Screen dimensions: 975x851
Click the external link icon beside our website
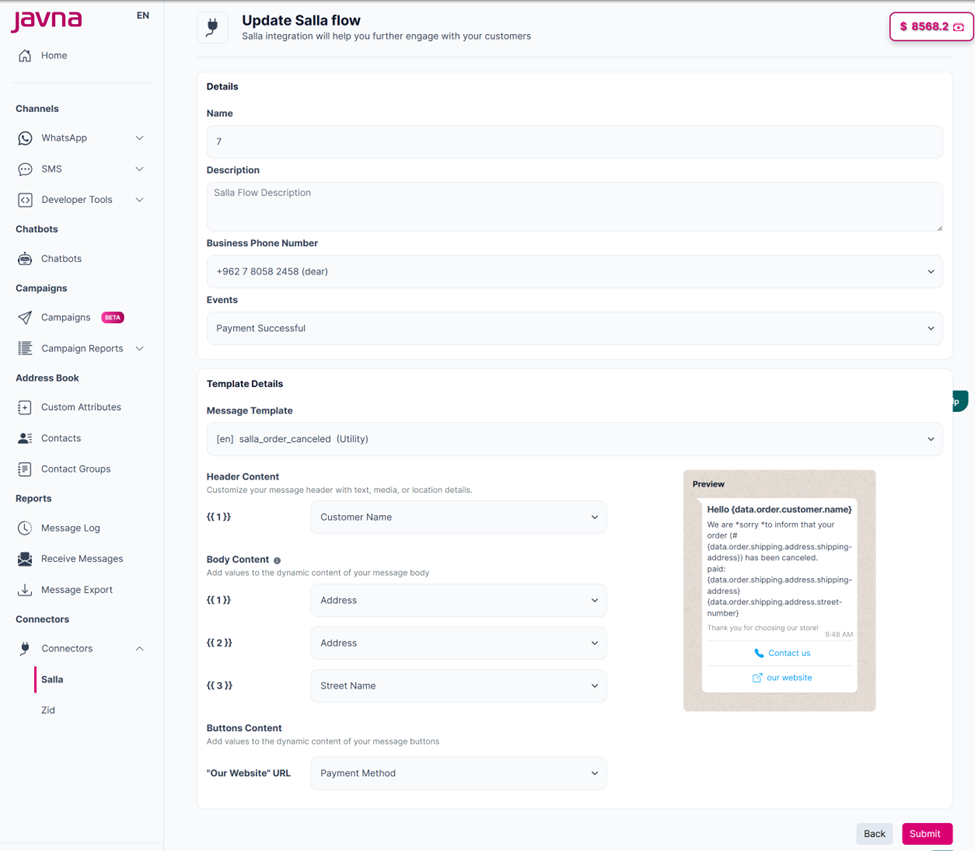pos(757,678)
